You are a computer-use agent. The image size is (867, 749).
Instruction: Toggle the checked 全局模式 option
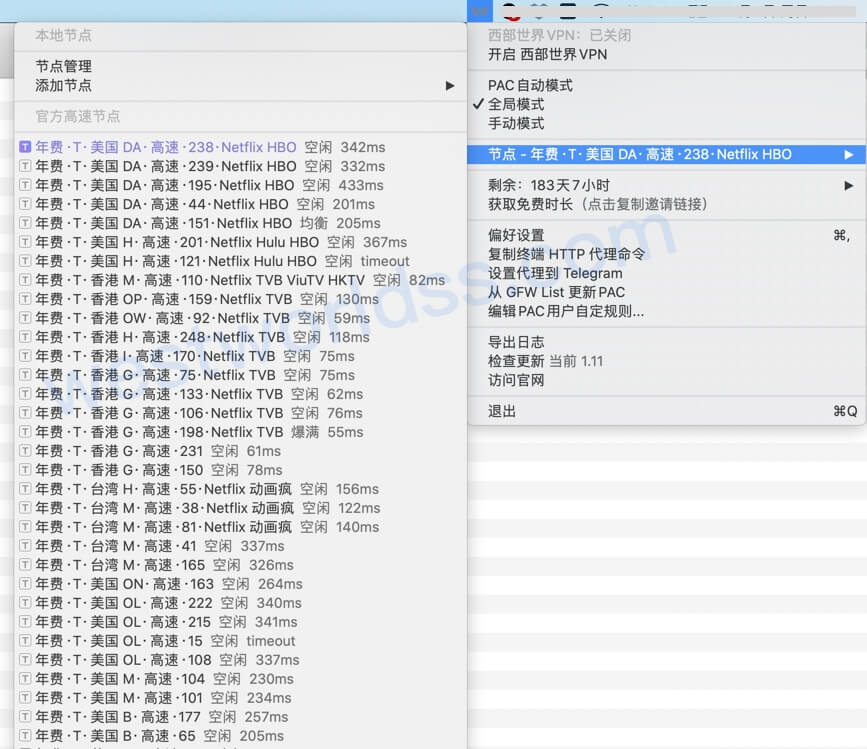click(528, 106)
